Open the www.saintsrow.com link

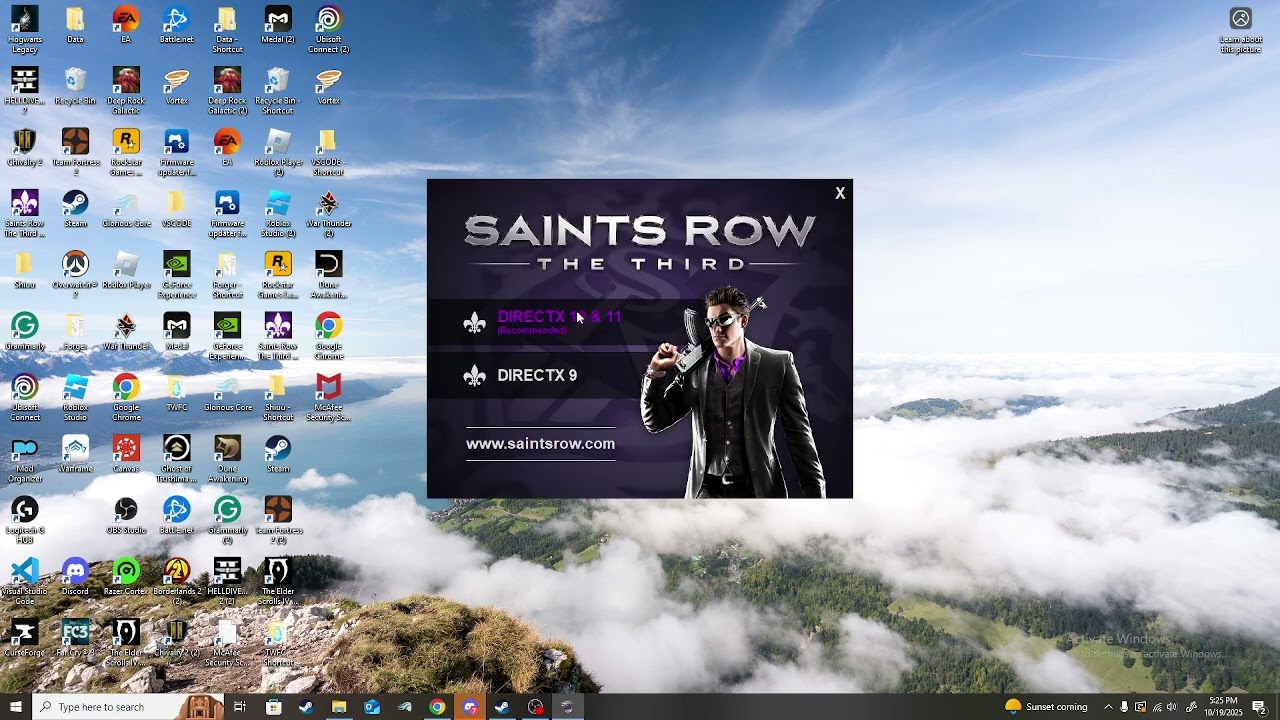(540, 444)
